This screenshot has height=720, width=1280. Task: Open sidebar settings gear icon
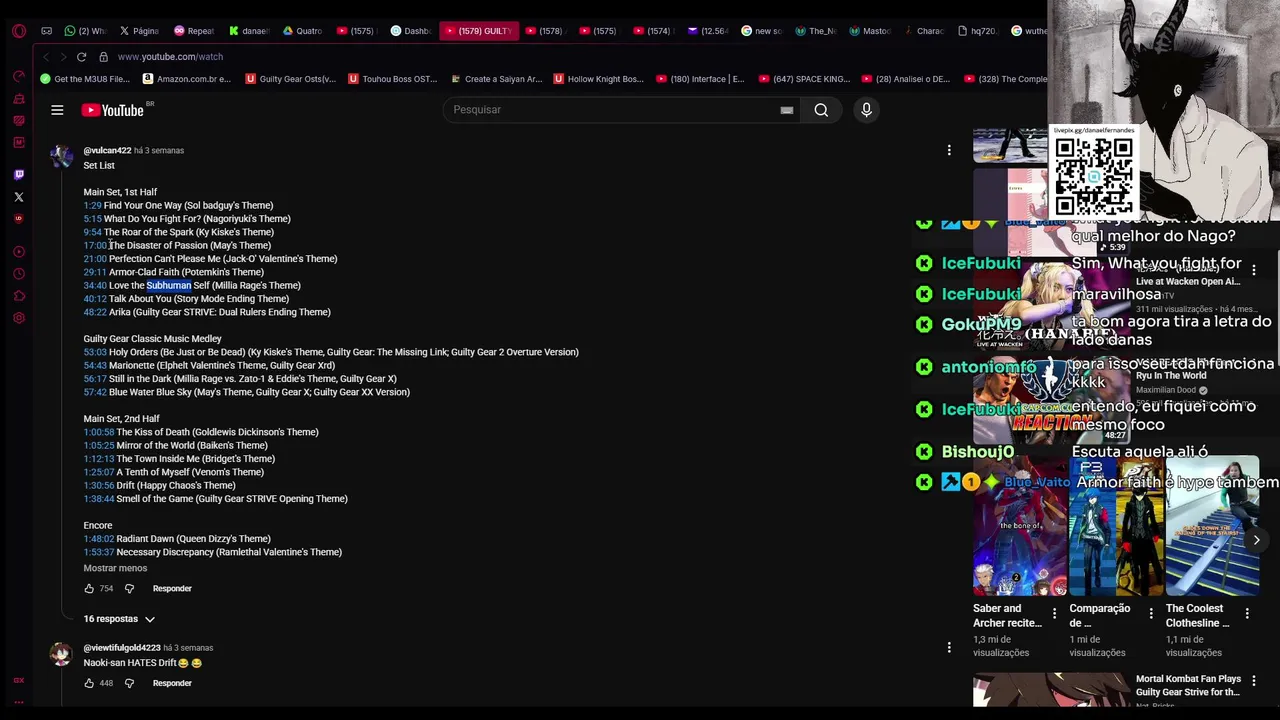[19, 318]
